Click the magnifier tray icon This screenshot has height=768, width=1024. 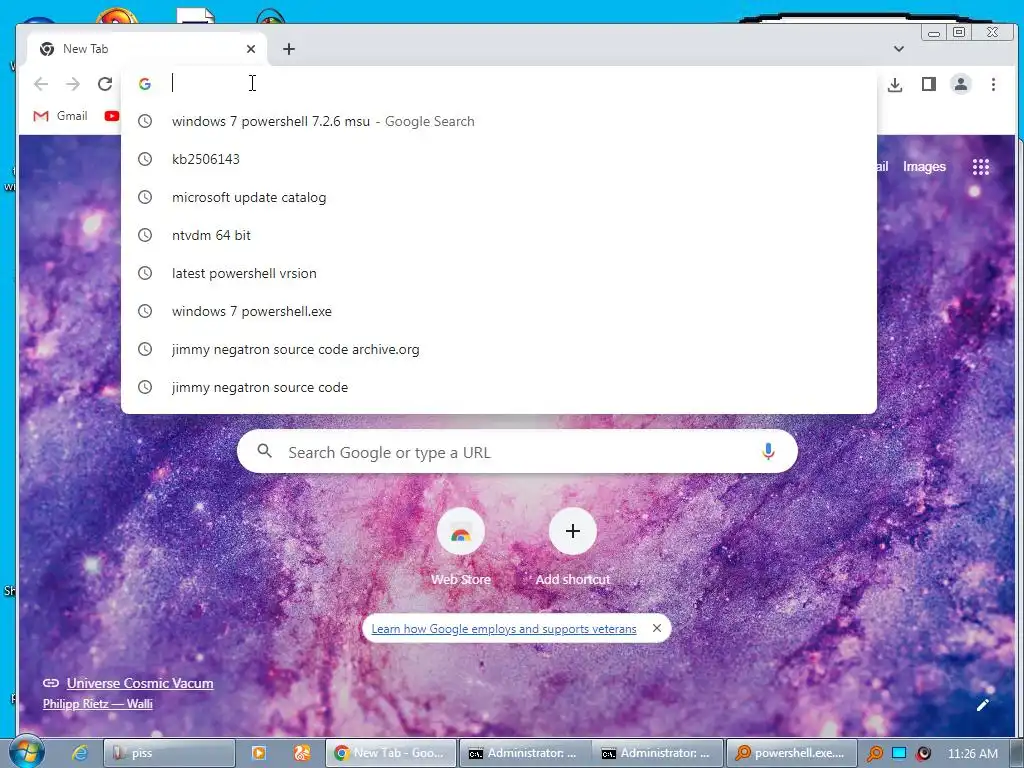click(875, 753)
